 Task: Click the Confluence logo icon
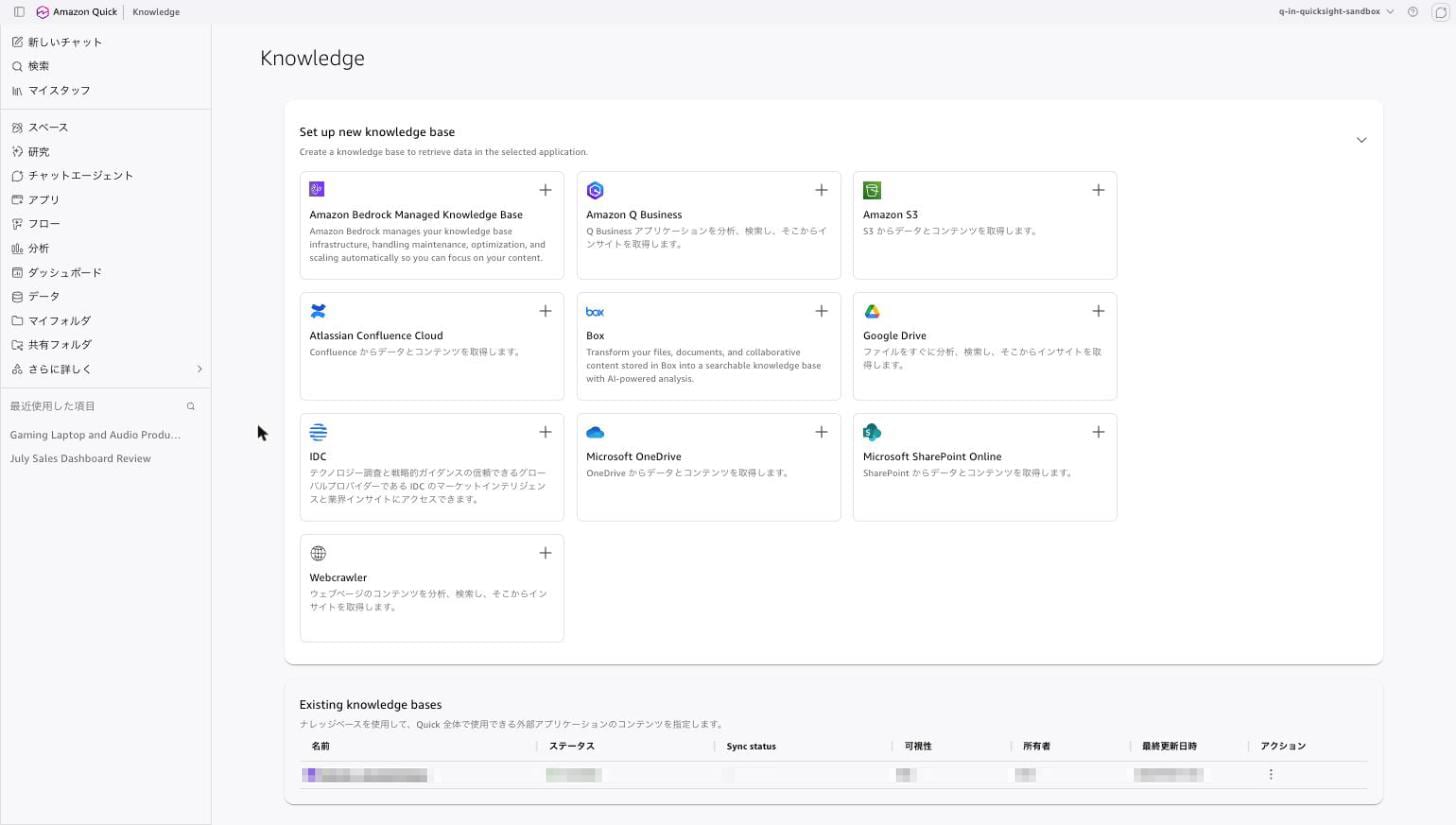[x=318, y=311]
